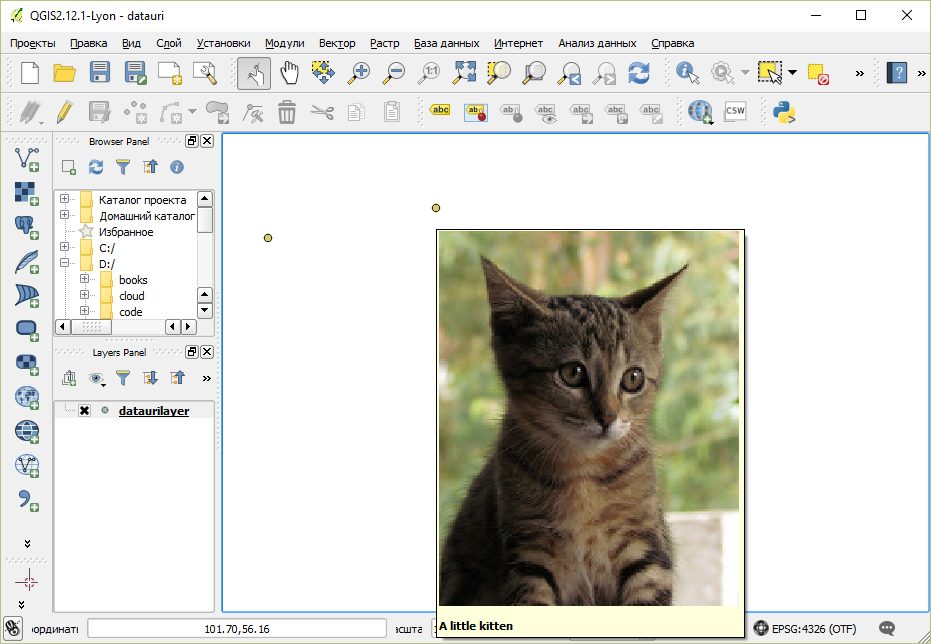Toggle visibility of dataurilayer checkbox
Viewport: 931px width, 644px height.
tap(85, 411)
